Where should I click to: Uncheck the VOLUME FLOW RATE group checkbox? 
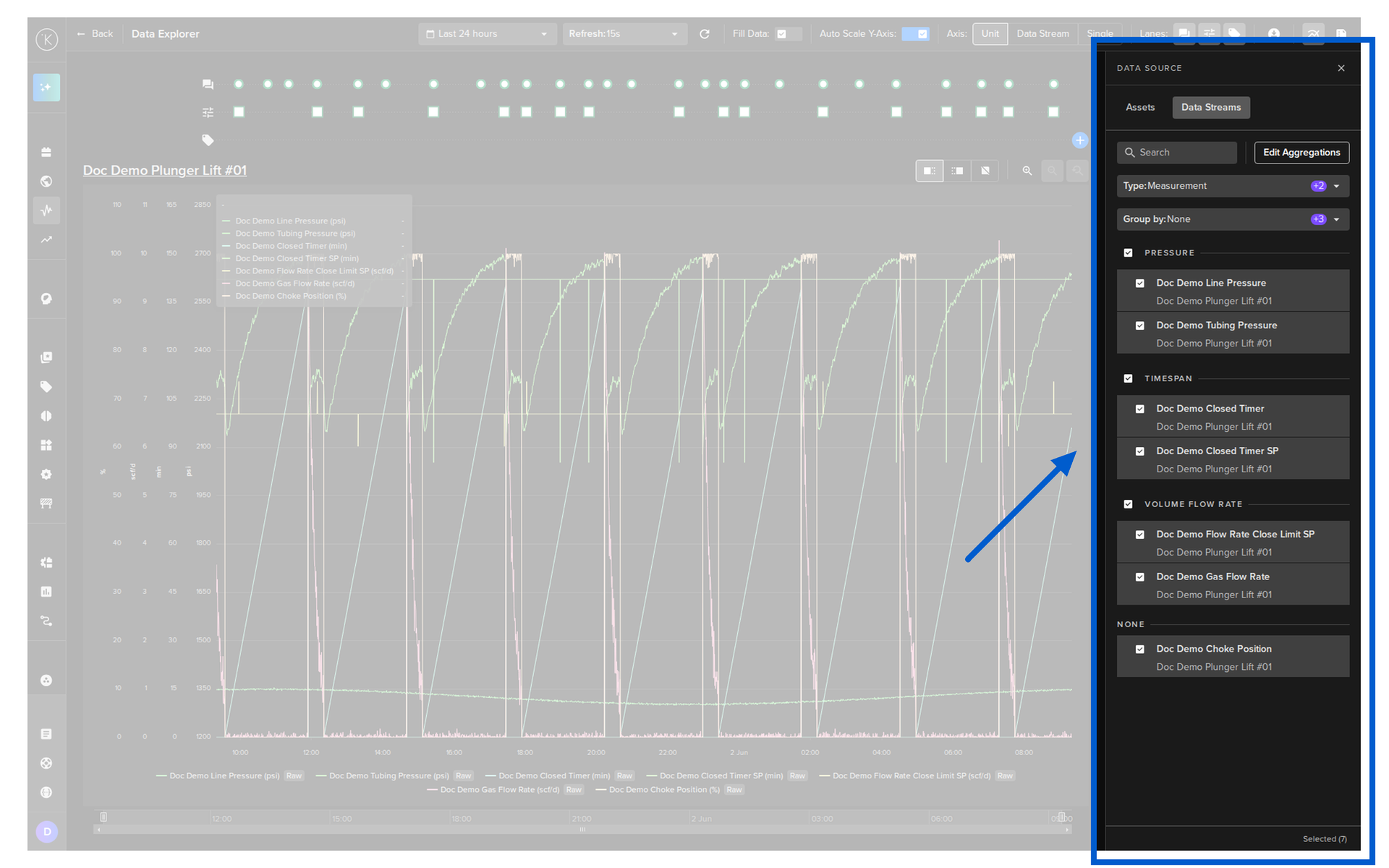(x=1128, y=504)
